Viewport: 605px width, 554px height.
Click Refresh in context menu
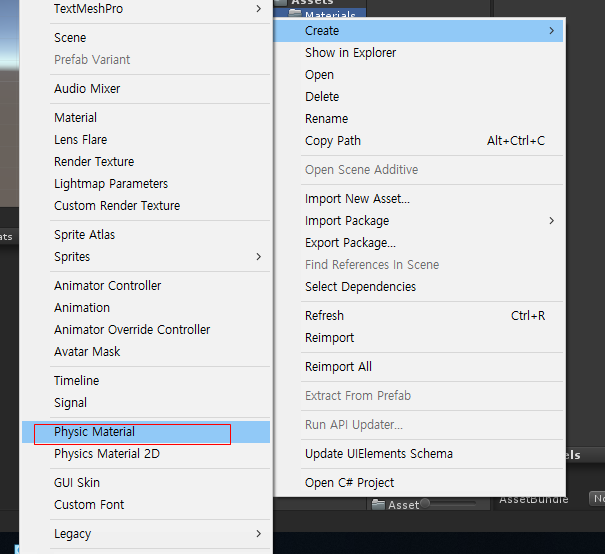(419, 316)
